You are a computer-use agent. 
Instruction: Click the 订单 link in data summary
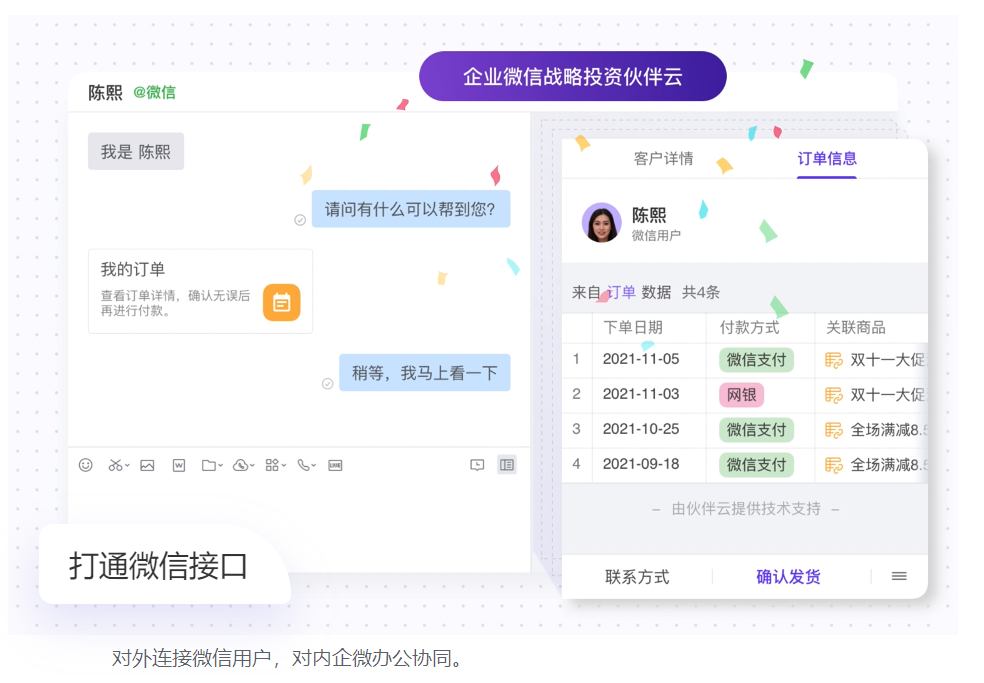(621, 292)
